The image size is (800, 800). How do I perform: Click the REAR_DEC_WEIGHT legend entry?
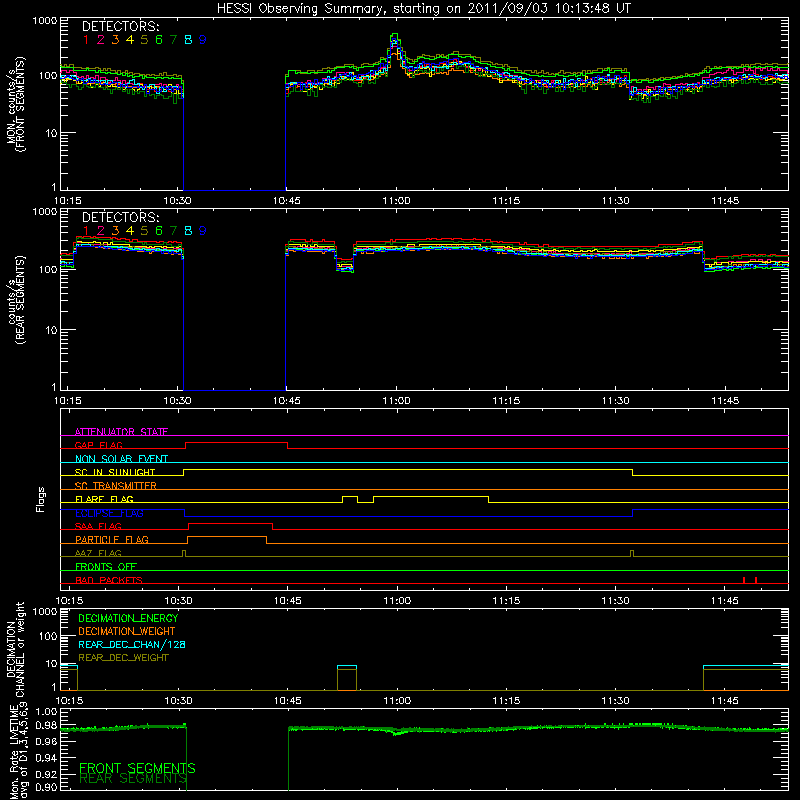click(x=123, y=658)
